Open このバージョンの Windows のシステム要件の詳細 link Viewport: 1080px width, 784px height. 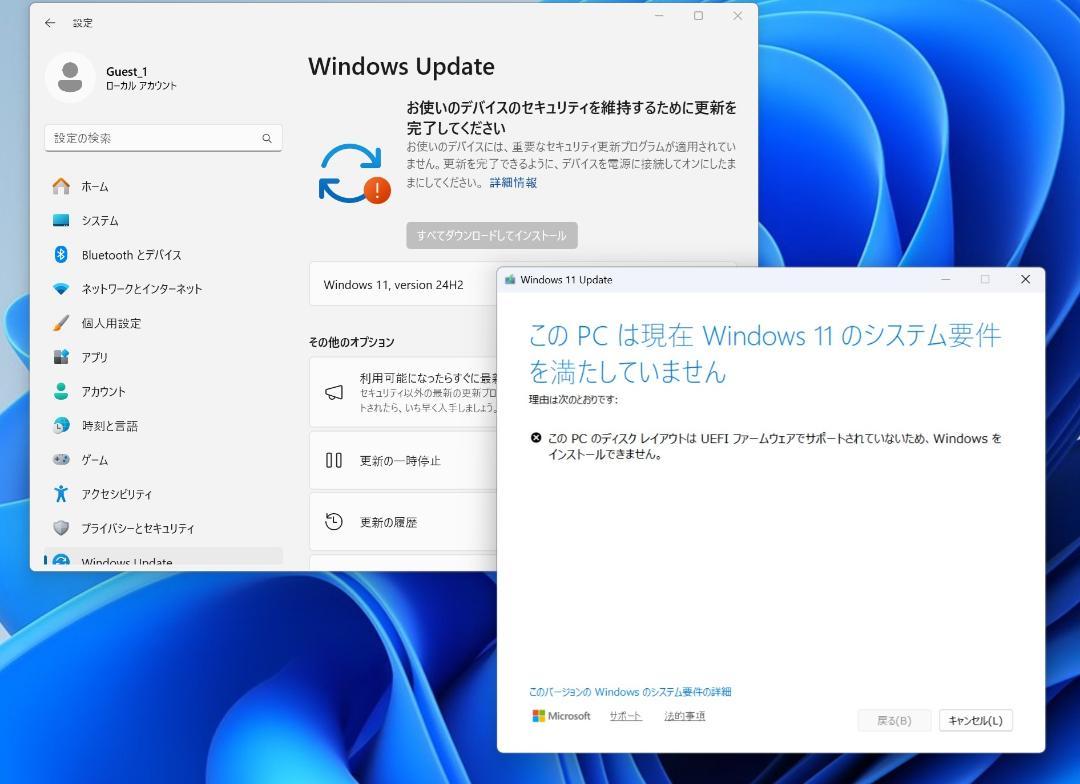(x=630, y=692)
